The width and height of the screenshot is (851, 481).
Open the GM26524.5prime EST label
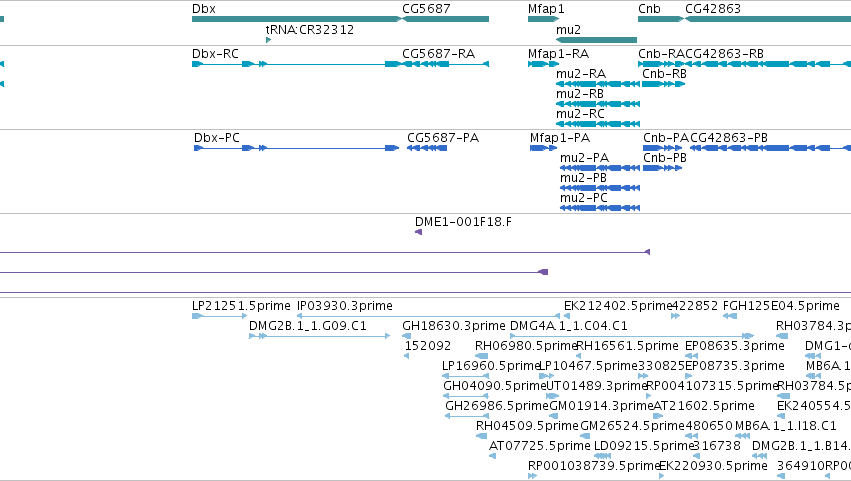(633, 427)
